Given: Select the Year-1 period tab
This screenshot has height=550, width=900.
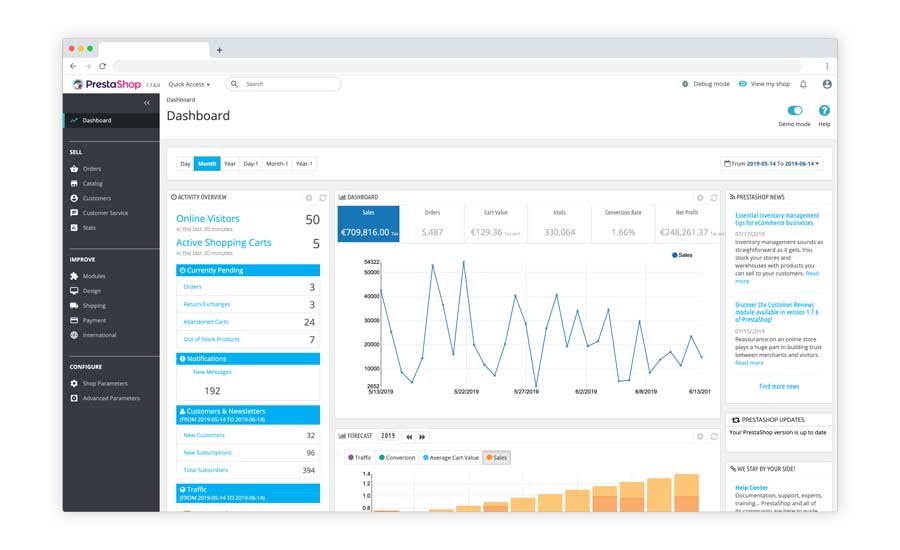Looking at the screenshot, I should (x=304, y=164).
